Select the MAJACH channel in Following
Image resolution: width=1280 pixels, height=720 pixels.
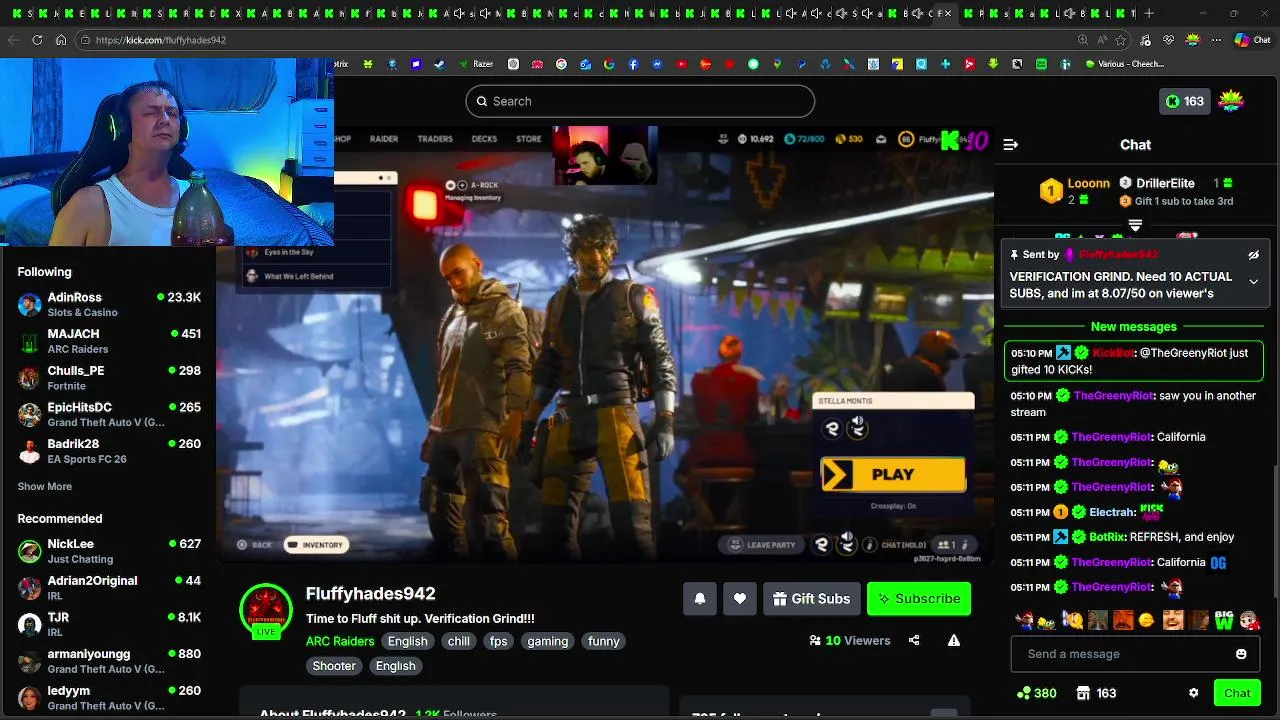pos(108,341)
